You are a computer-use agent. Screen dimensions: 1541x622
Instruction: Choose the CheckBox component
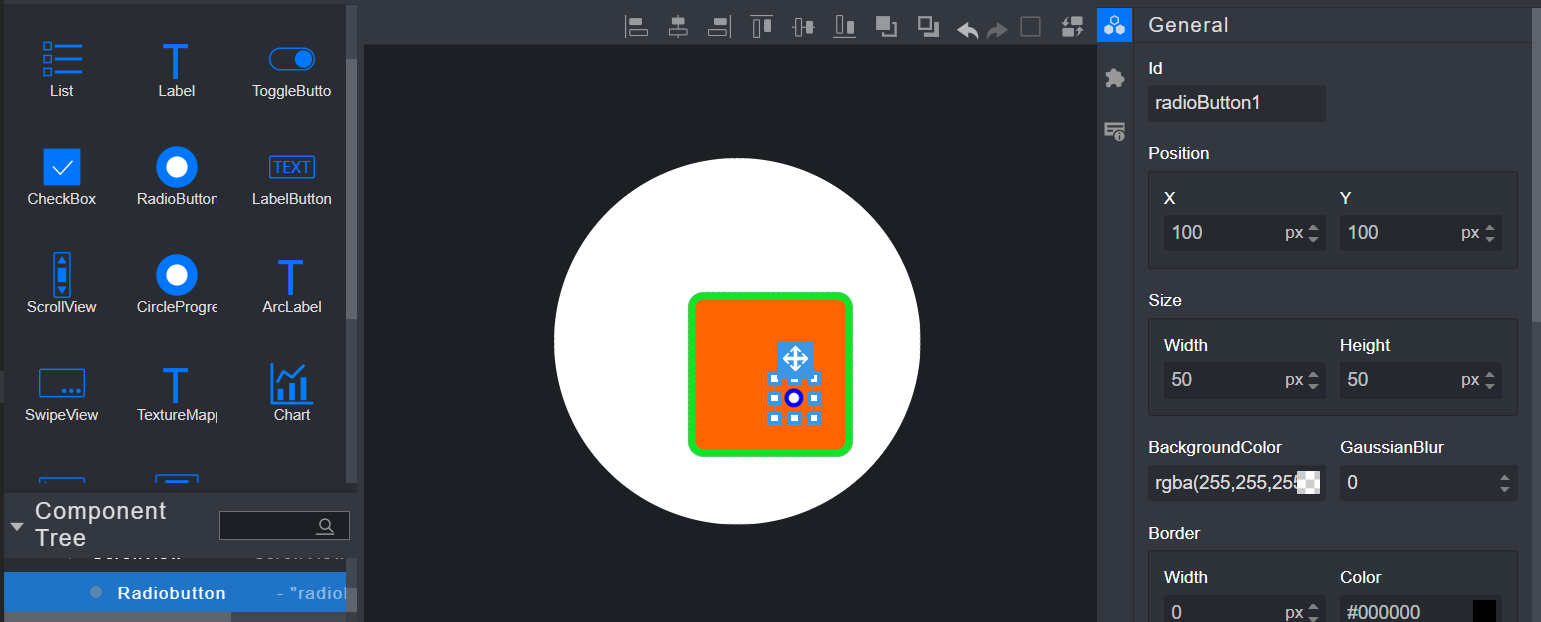tap(62, 177)
